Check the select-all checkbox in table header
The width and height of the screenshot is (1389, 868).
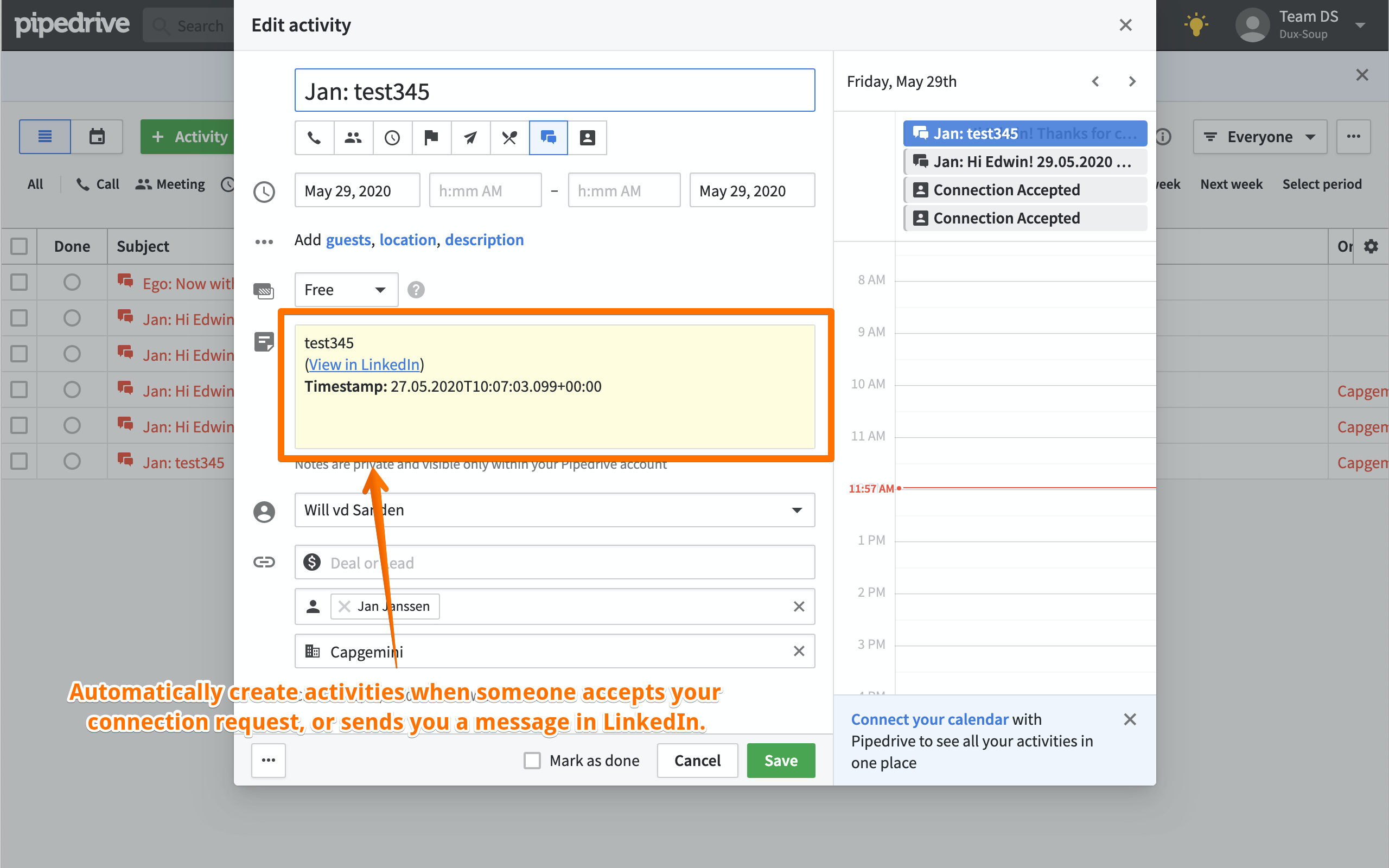19,246
